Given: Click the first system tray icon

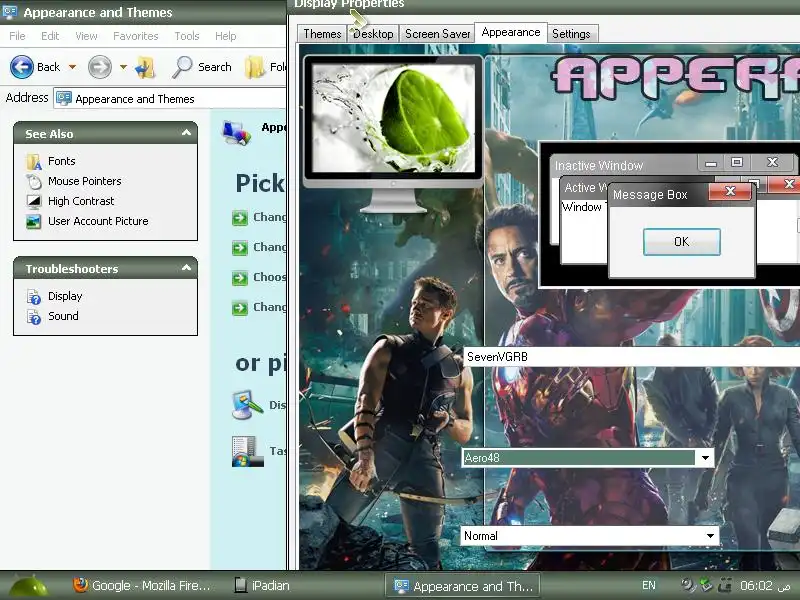Looking at the screenshot, I should click(688, 585).
